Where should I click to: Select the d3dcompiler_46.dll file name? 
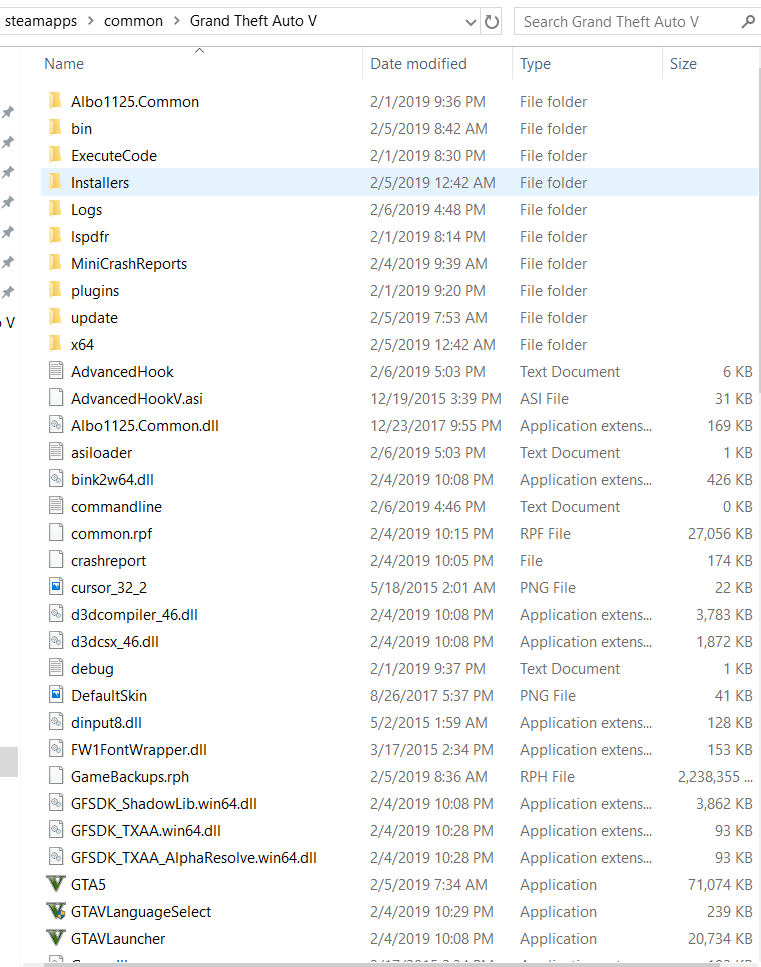tap(134, 614)
